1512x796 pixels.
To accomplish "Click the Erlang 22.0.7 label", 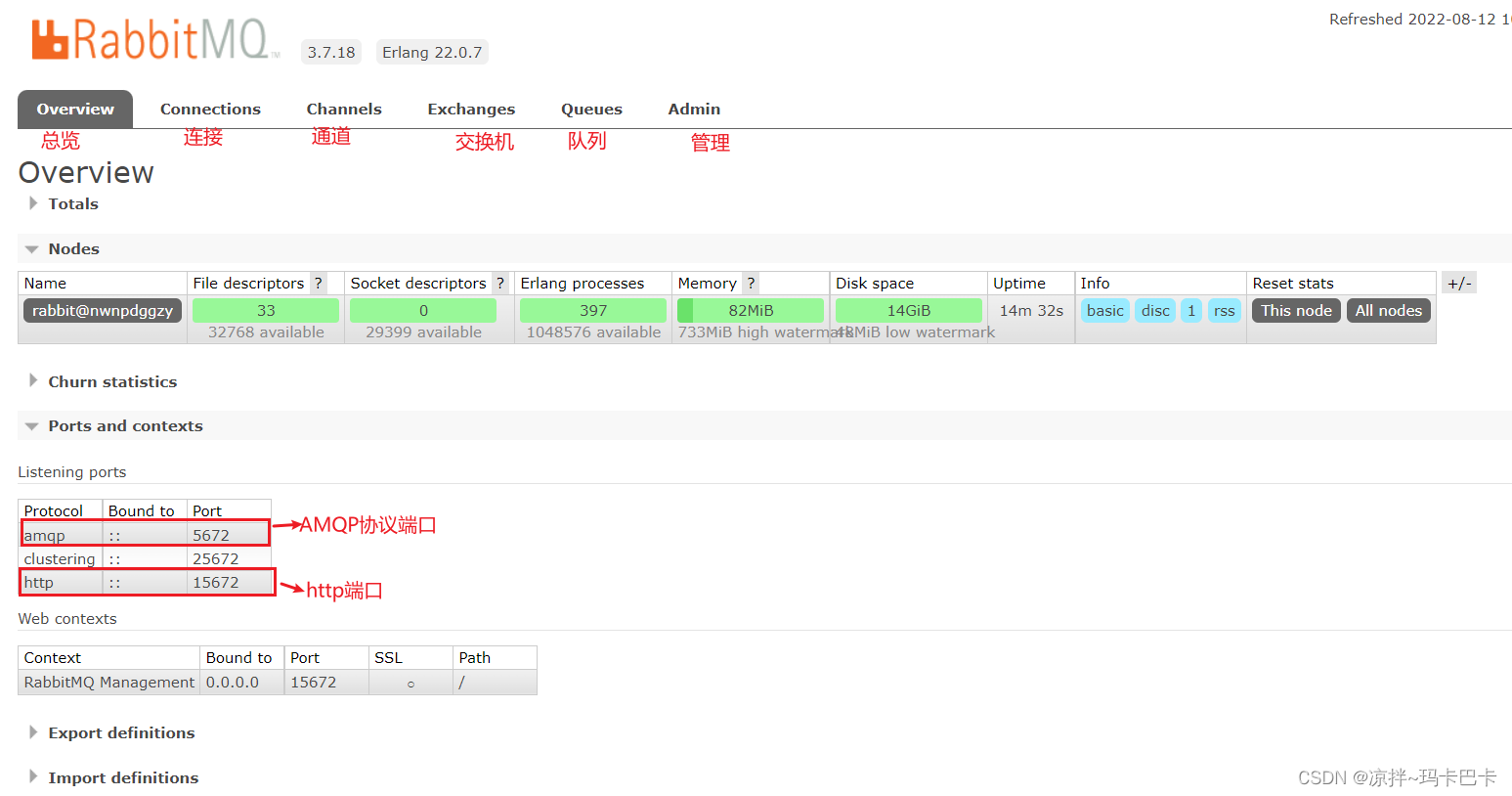I will click(x=432, y=53).
